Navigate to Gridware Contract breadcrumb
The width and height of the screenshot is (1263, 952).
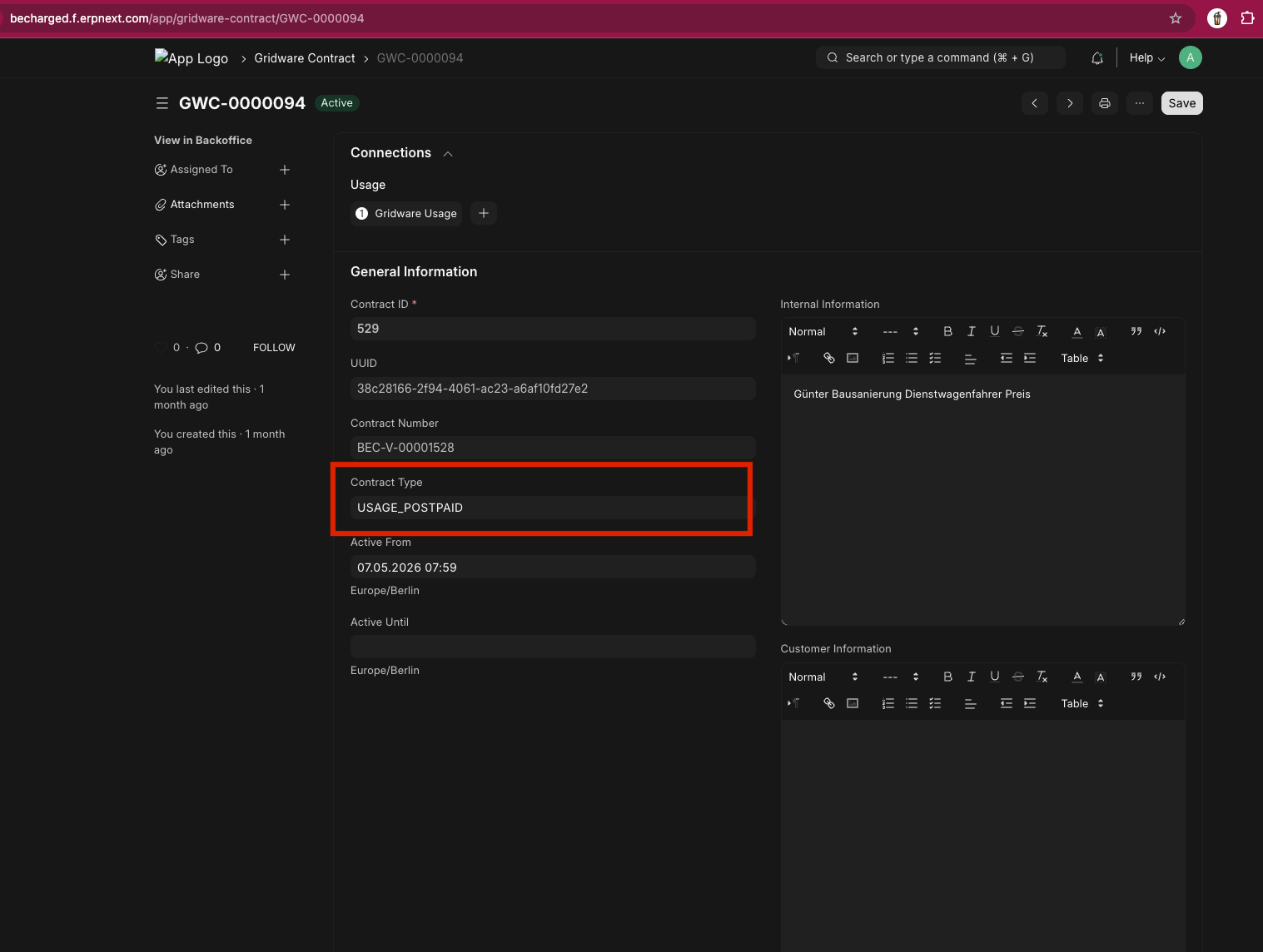(305, 57)
